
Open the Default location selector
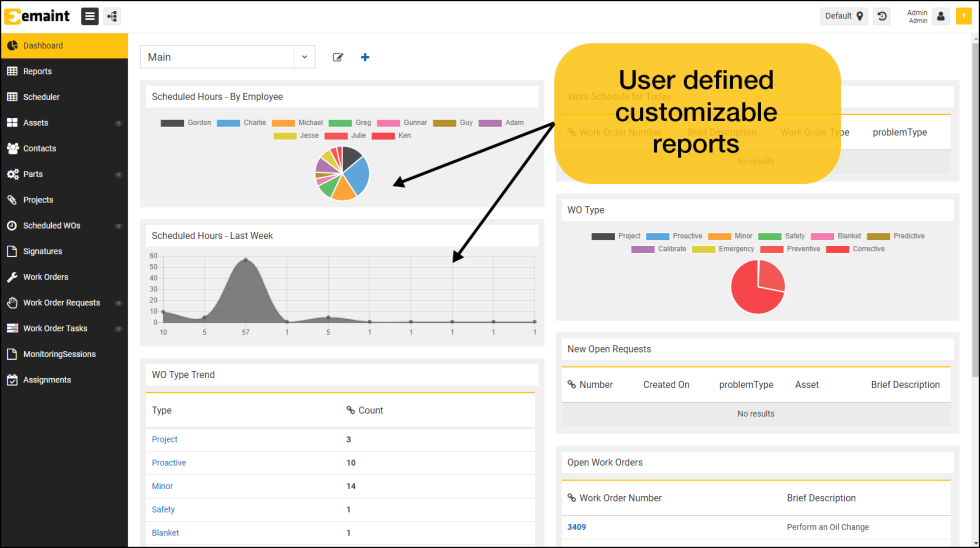tap(844, 16)
